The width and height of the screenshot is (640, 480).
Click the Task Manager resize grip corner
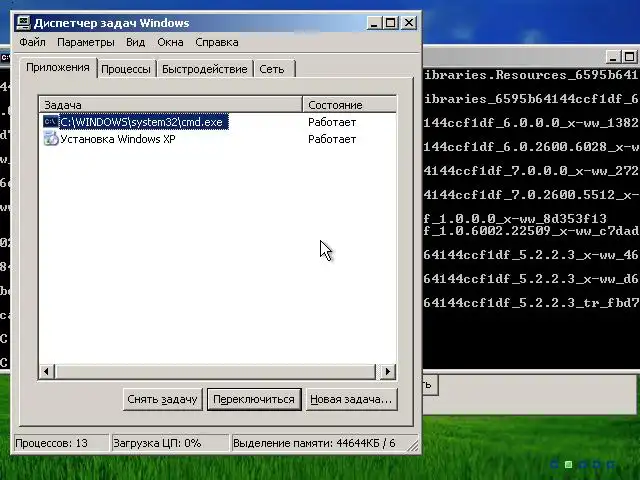[413, 445]
